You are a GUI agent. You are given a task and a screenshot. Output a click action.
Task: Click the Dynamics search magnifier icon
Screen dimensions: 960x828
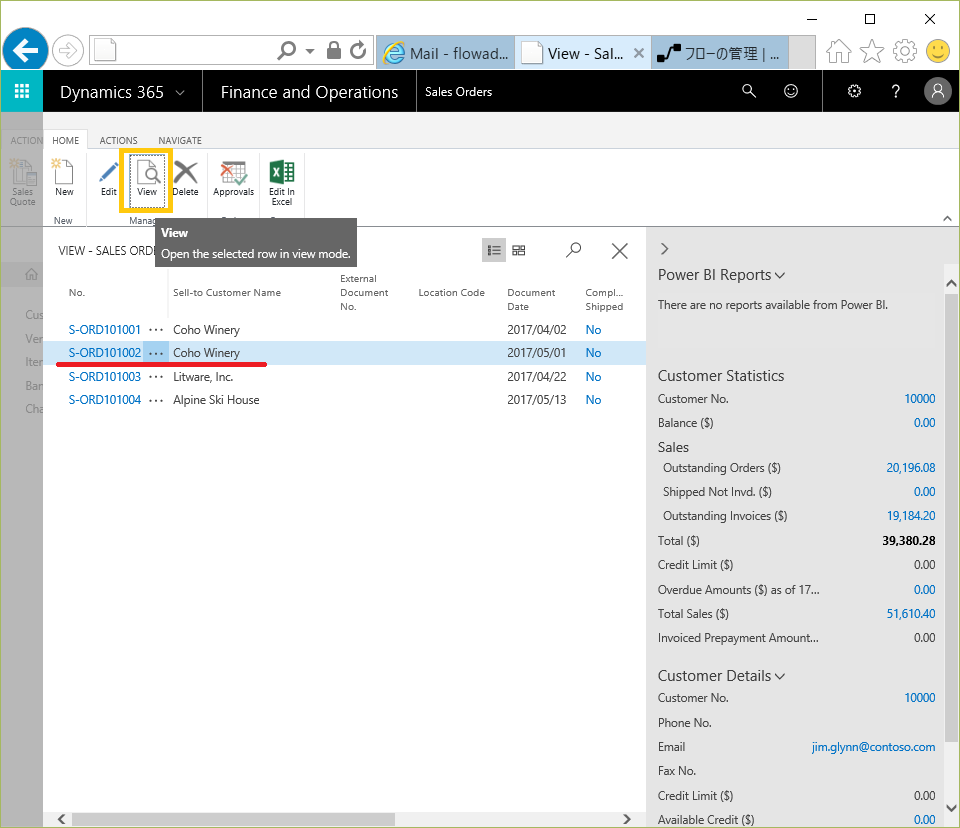pos(749,91)
